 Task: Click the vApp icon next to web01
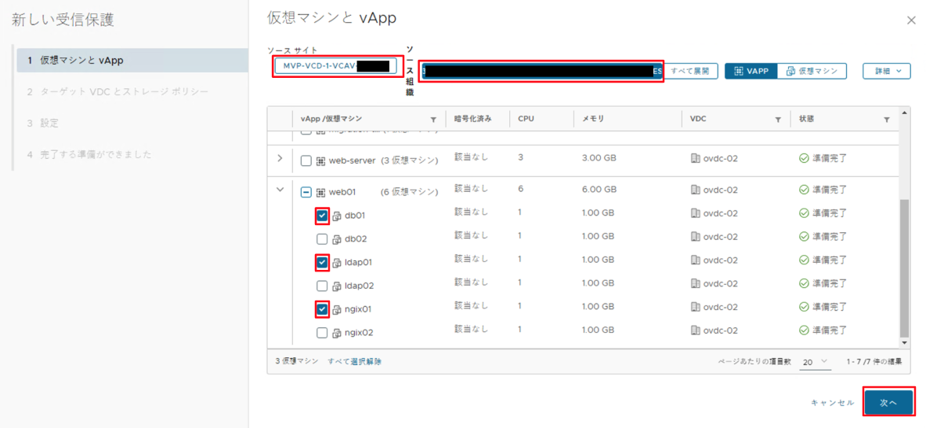(x=321, y=192)
